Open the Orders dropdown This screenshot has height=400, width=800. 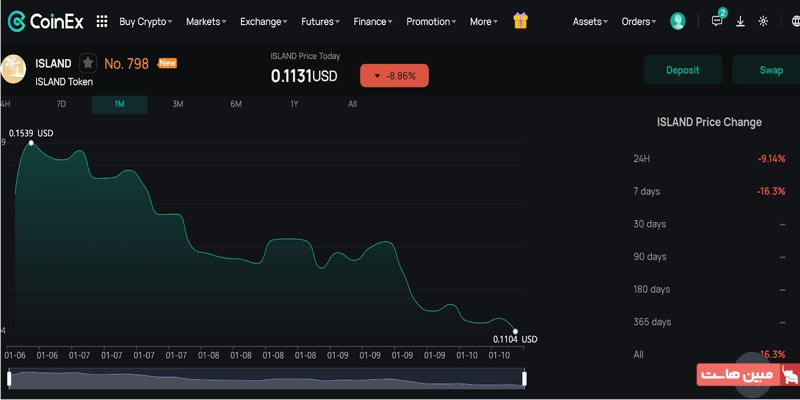pos(639,21)
